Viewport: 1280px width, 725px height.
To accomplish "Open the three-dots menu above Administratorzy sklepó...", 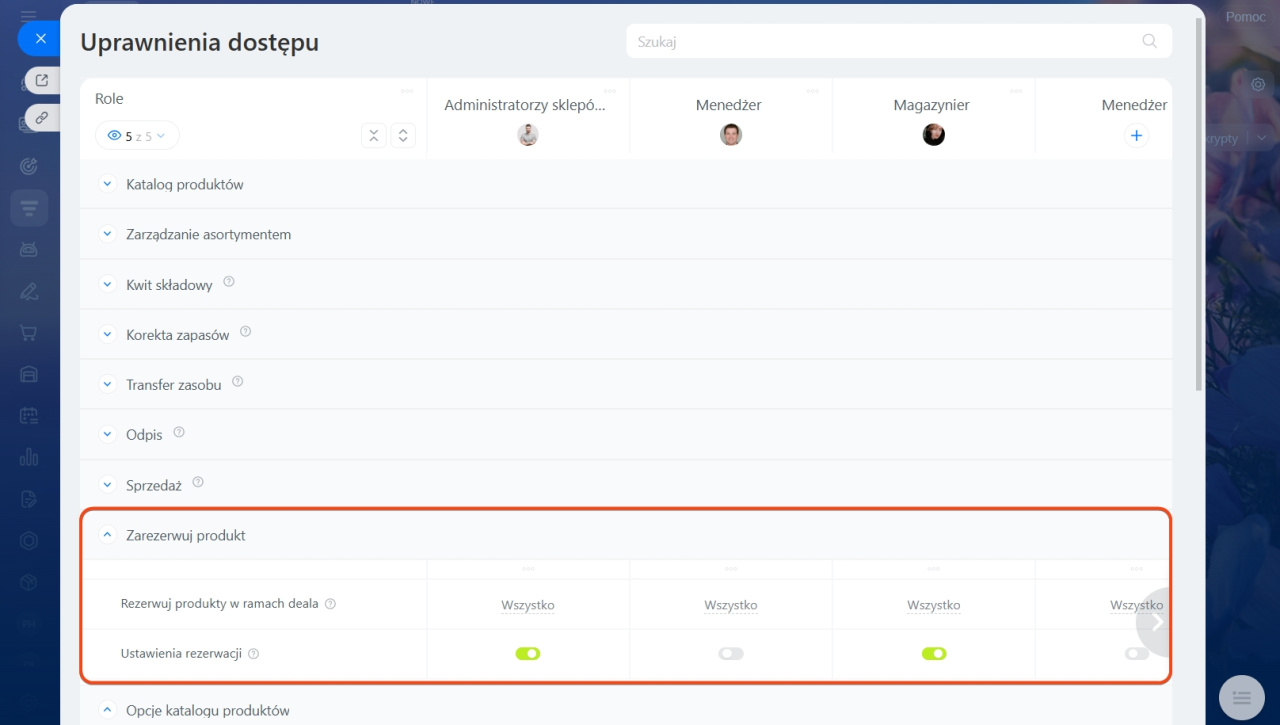I will coord(609,90).
